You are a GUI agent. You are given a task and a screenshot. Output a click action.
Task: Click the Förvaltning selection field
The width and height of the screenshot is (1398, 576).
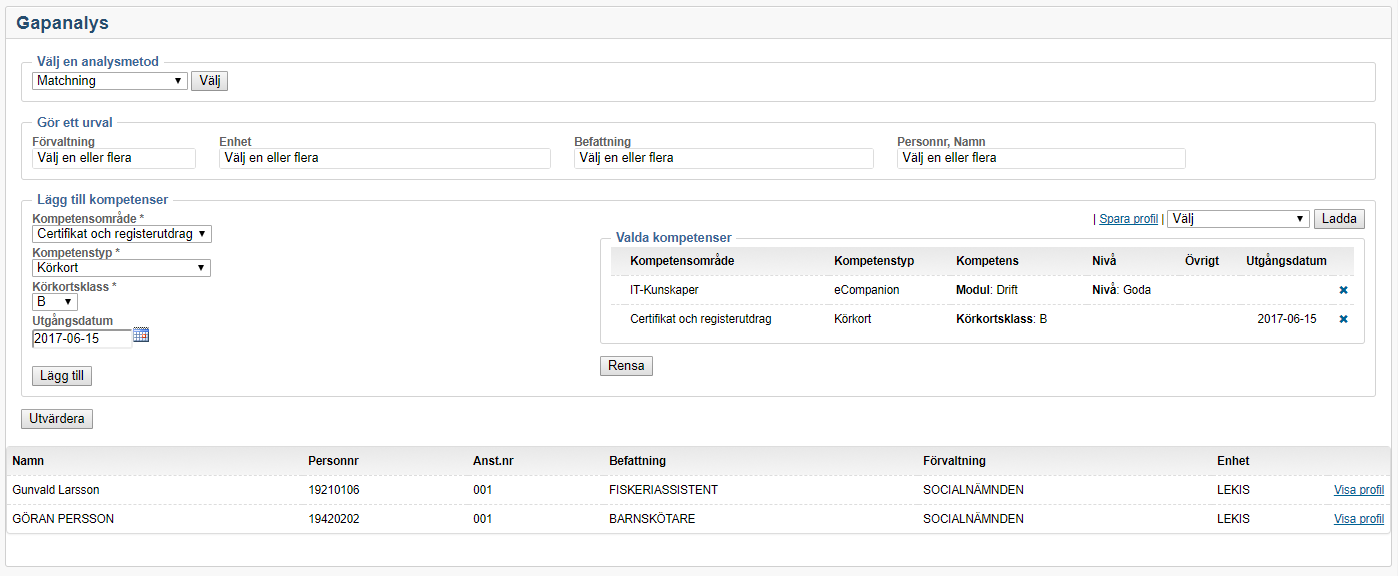coord(114,158)
